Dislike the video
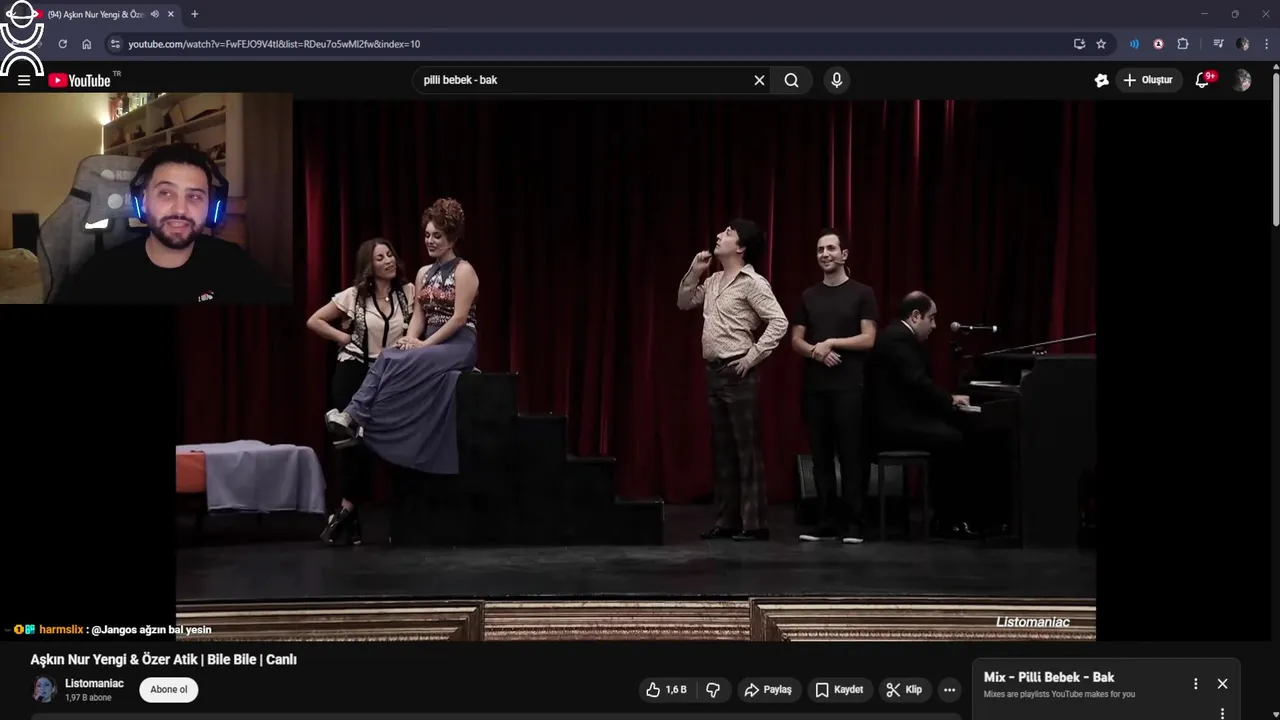 [713, 690]
